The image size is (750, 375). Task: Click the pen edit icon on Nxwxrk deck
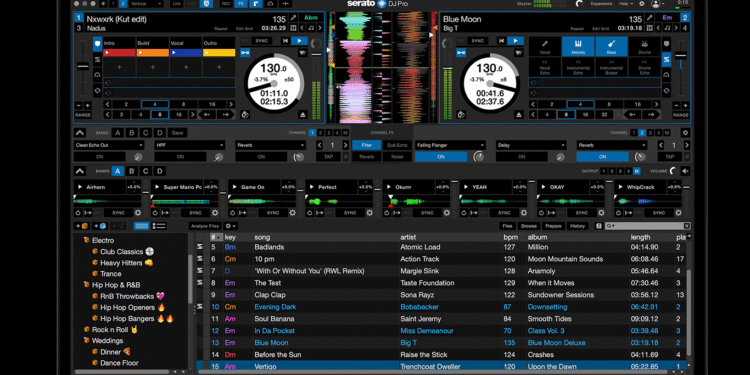pyautogui.click(x=294, y=18)
